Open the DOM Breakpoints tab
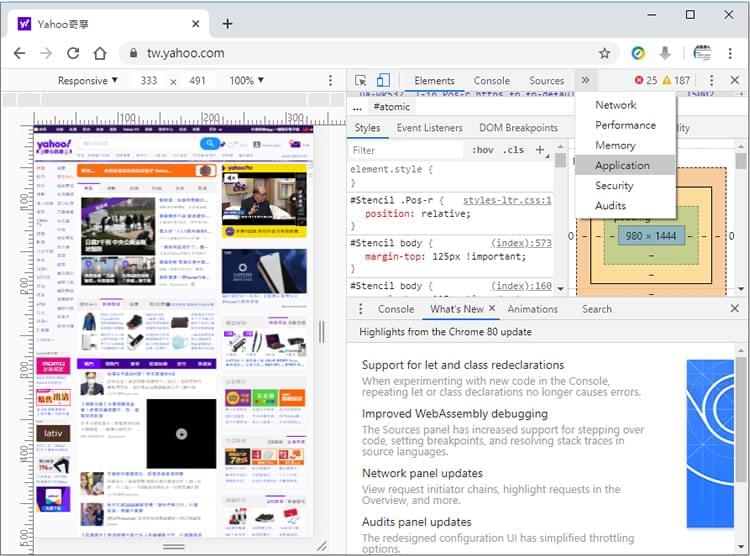The image size is (750, 556). (518, 128)
